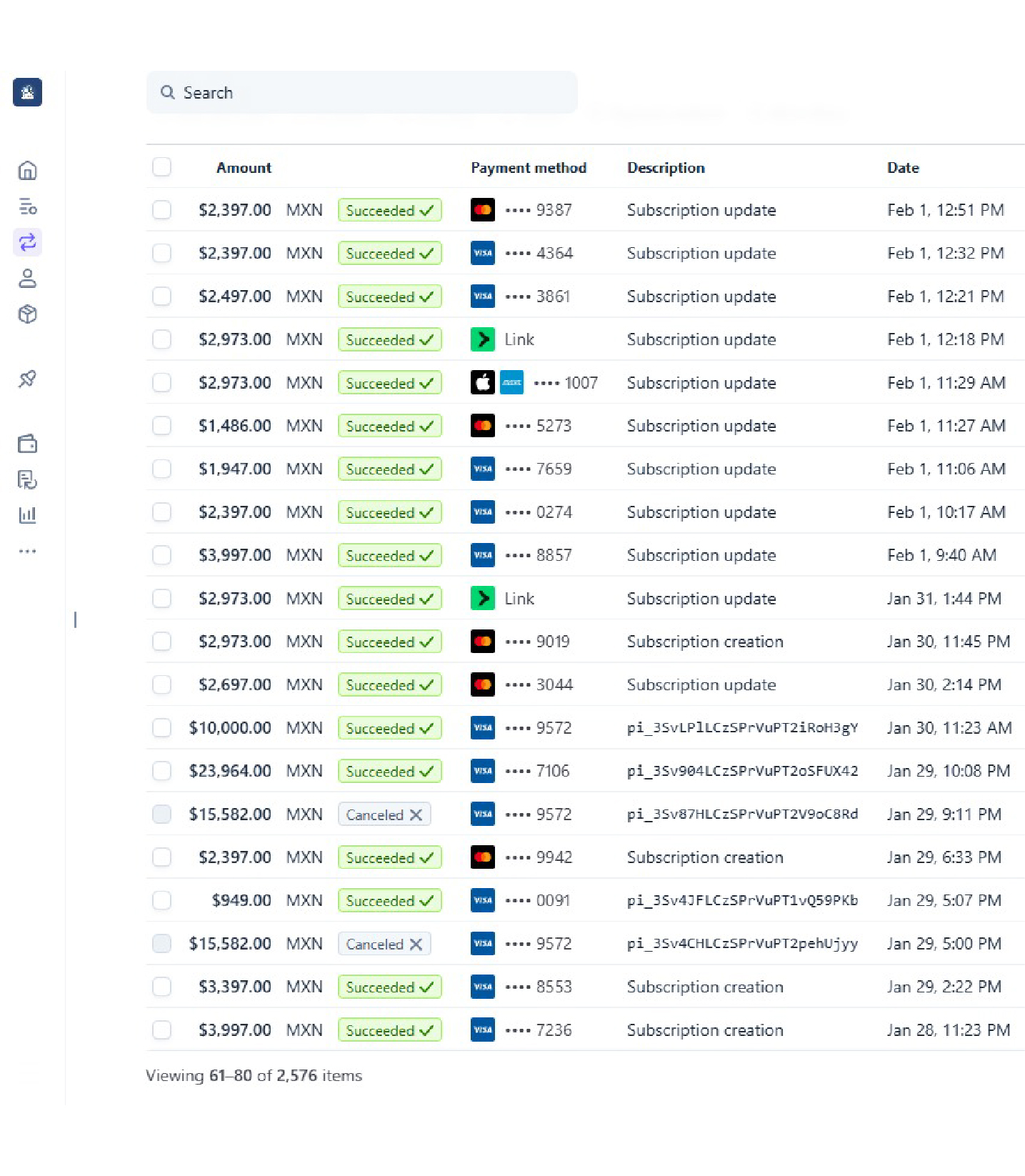Select the checkbox for the $10,000.00 payment
Image resolution: width=1025 pixels, height=1176 pixels.
tap(162, 727)
